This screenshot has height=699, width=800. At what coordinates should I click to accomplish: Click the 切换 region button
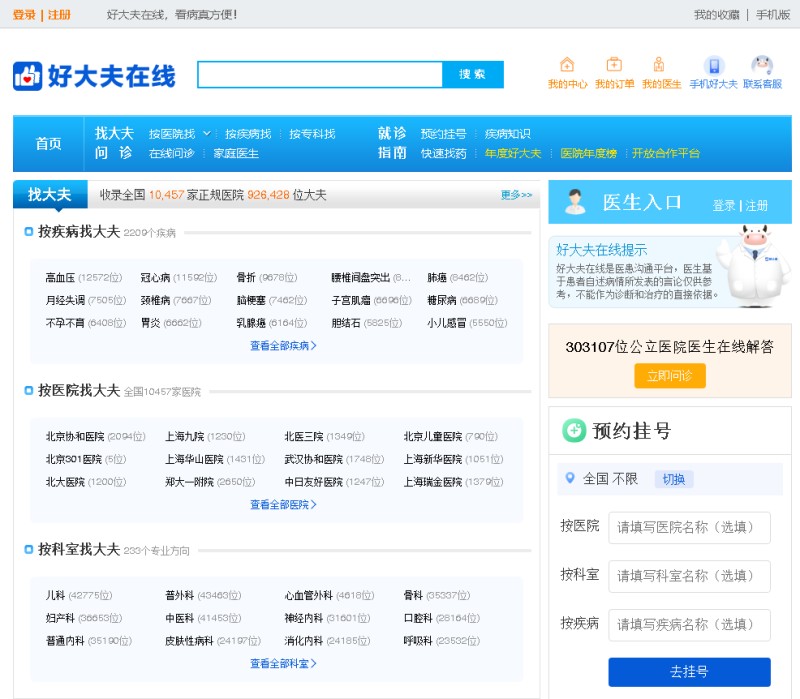pos(673,479)
